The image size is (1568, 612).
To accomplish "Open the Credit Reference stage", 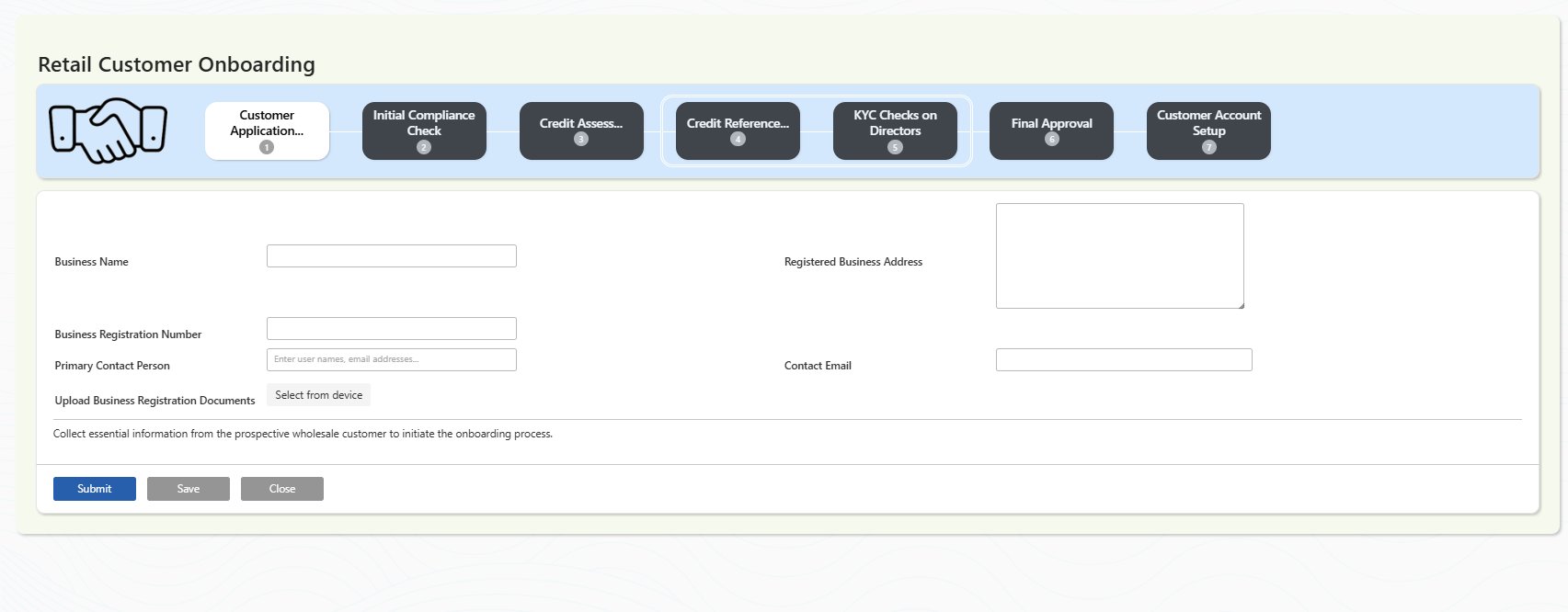I will [738, 130].
